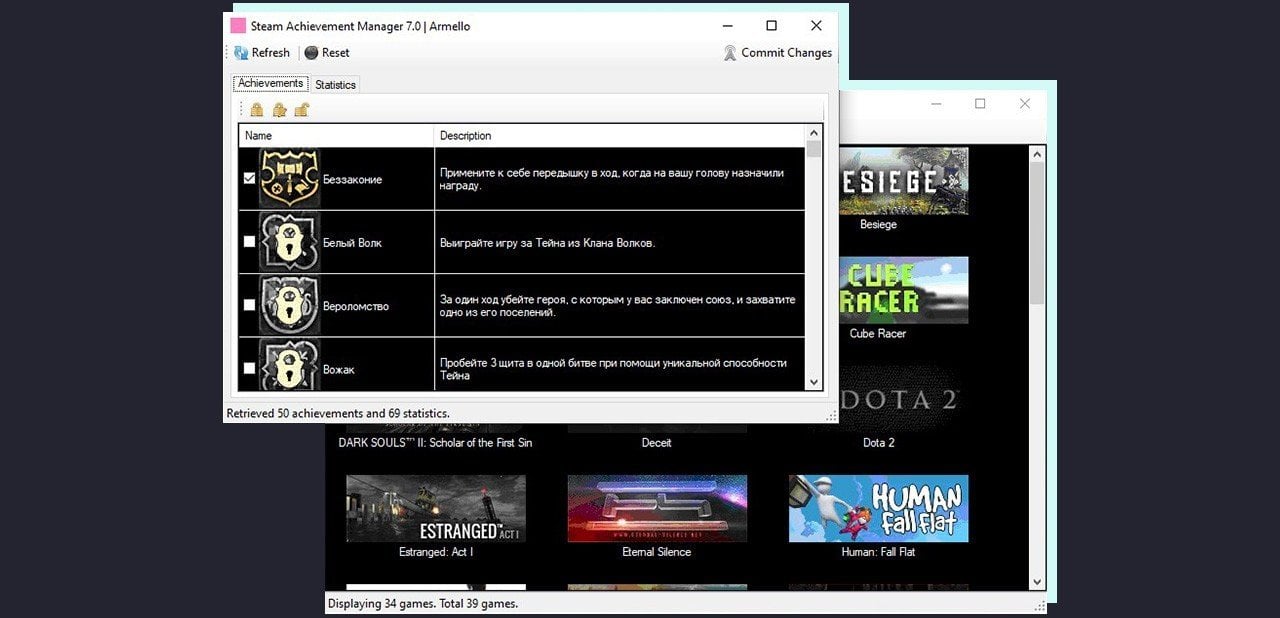
Task: Open the Achievements tab
Action: click(270, 84)
